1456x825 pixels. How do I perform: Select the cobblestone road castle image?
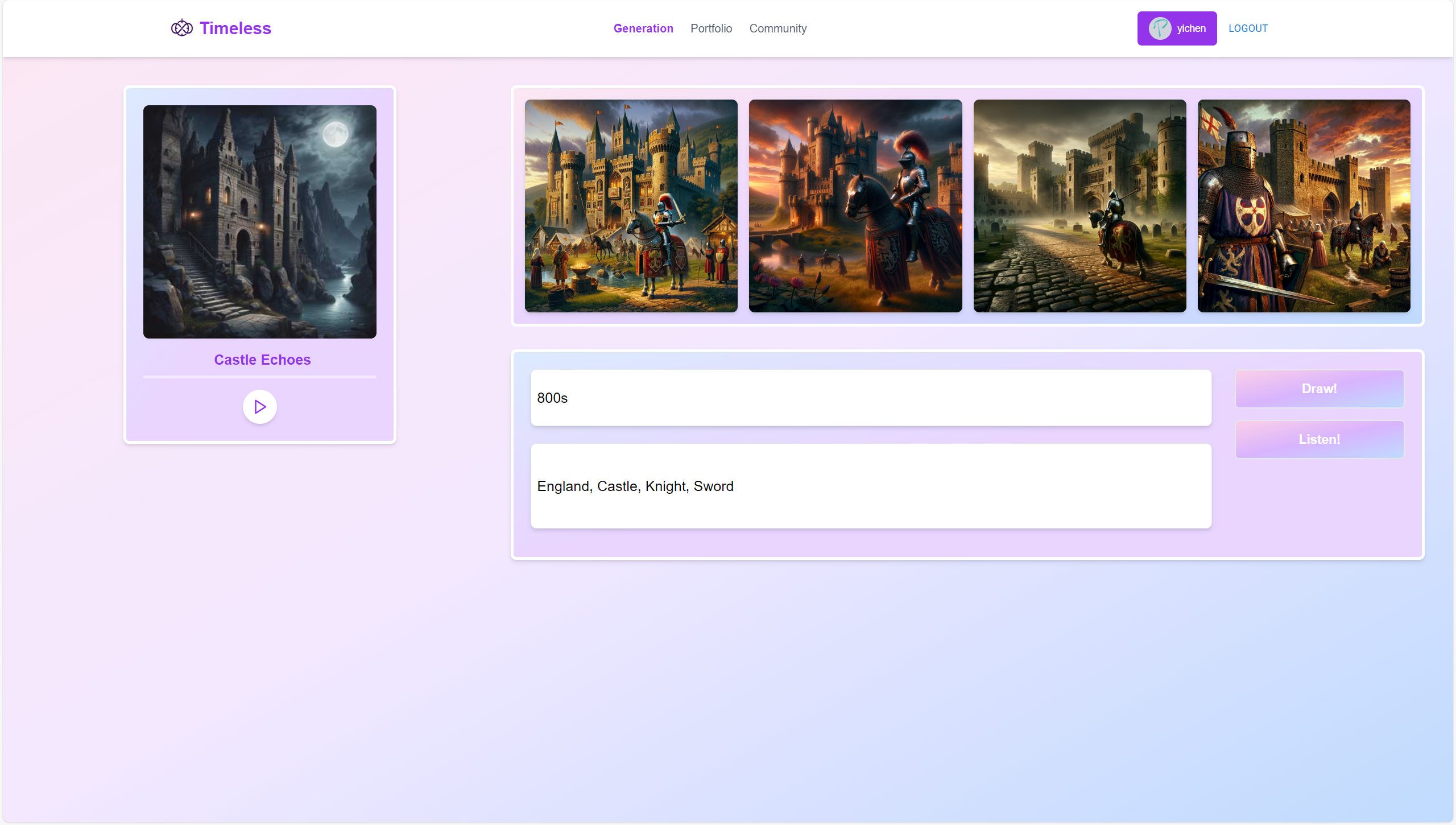coord(1079,206)
